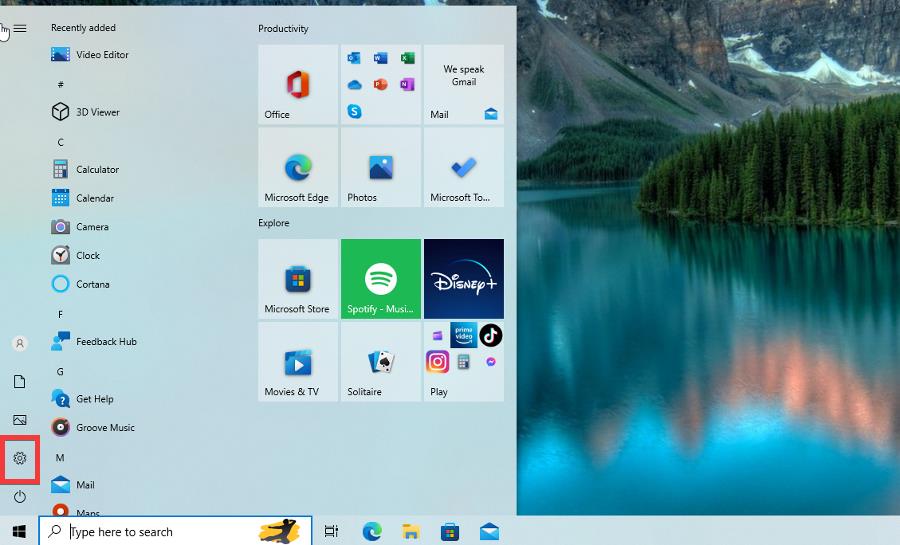Viewport: 900px width, 545px height.
Task: Open OneDrive in the Office apps tile
Action: (x=354, y=85)
